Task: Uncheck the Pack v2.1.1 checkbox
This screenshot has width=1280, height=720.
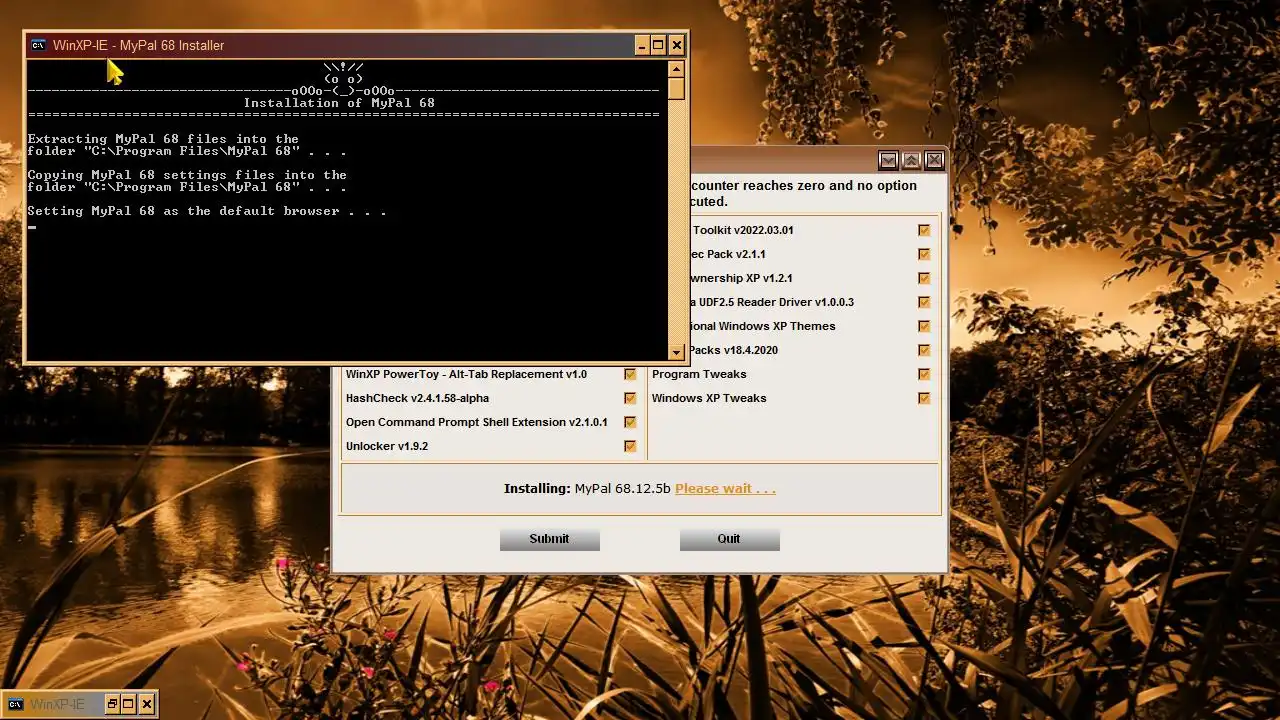Action: coord(924,254)
